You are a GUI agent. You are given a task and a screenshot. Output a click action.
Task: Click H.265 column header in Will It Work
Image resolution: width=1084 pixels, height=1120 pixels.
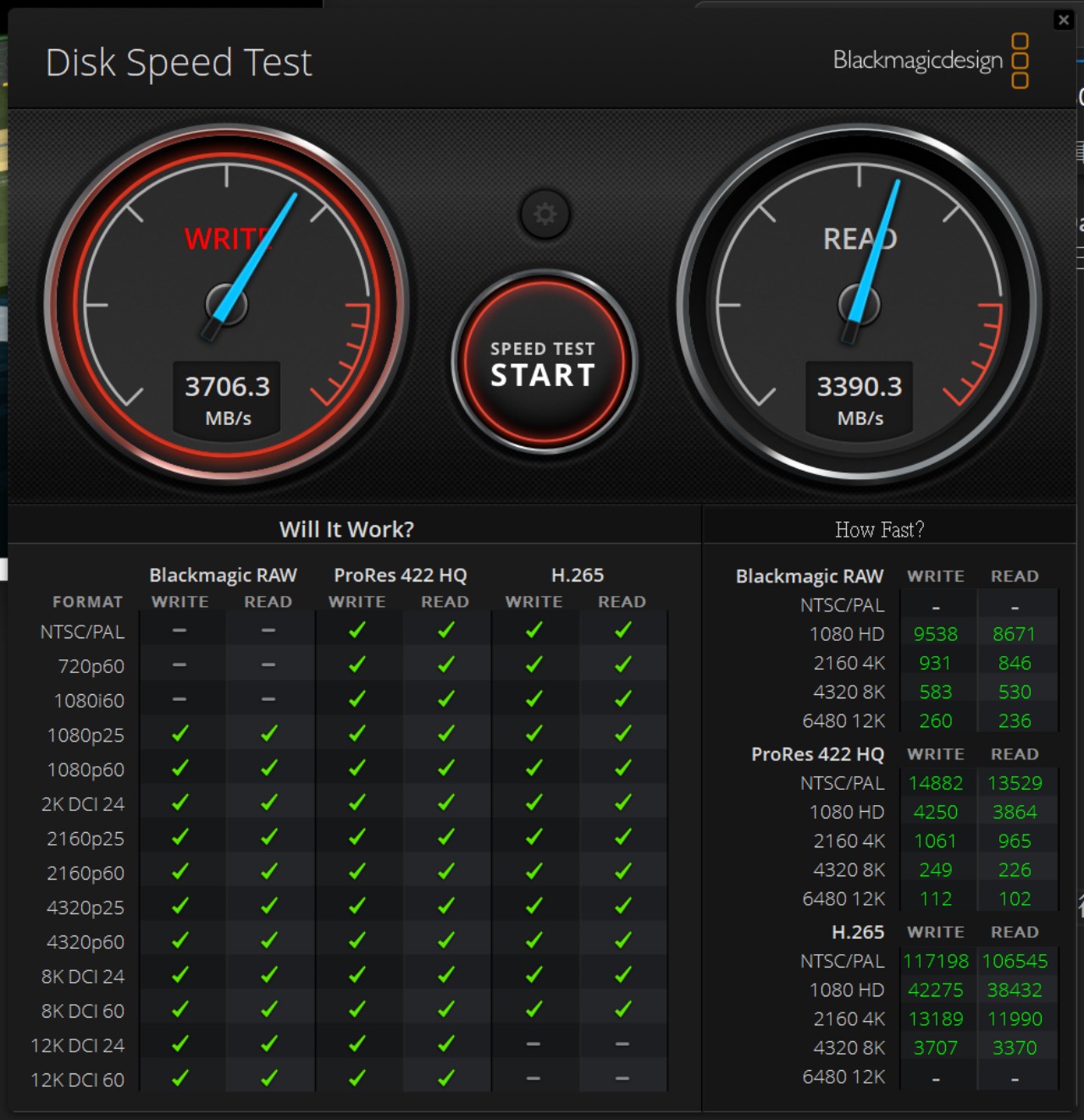[x=578, y=575]
